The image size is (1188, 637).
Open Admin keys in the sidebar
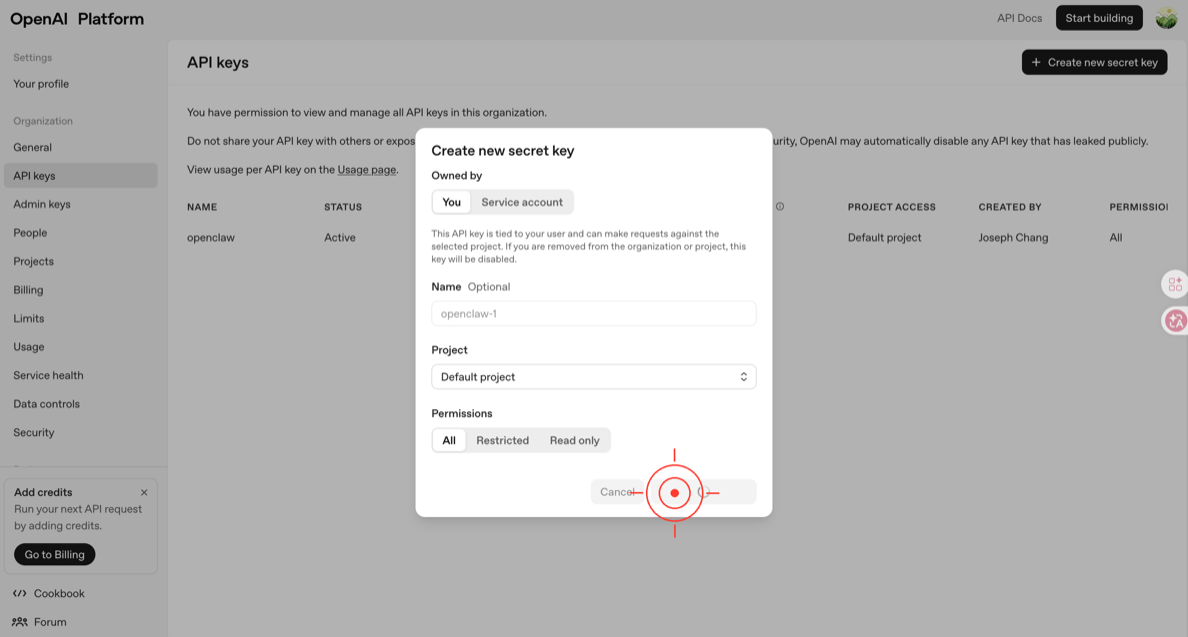point(42,204)
